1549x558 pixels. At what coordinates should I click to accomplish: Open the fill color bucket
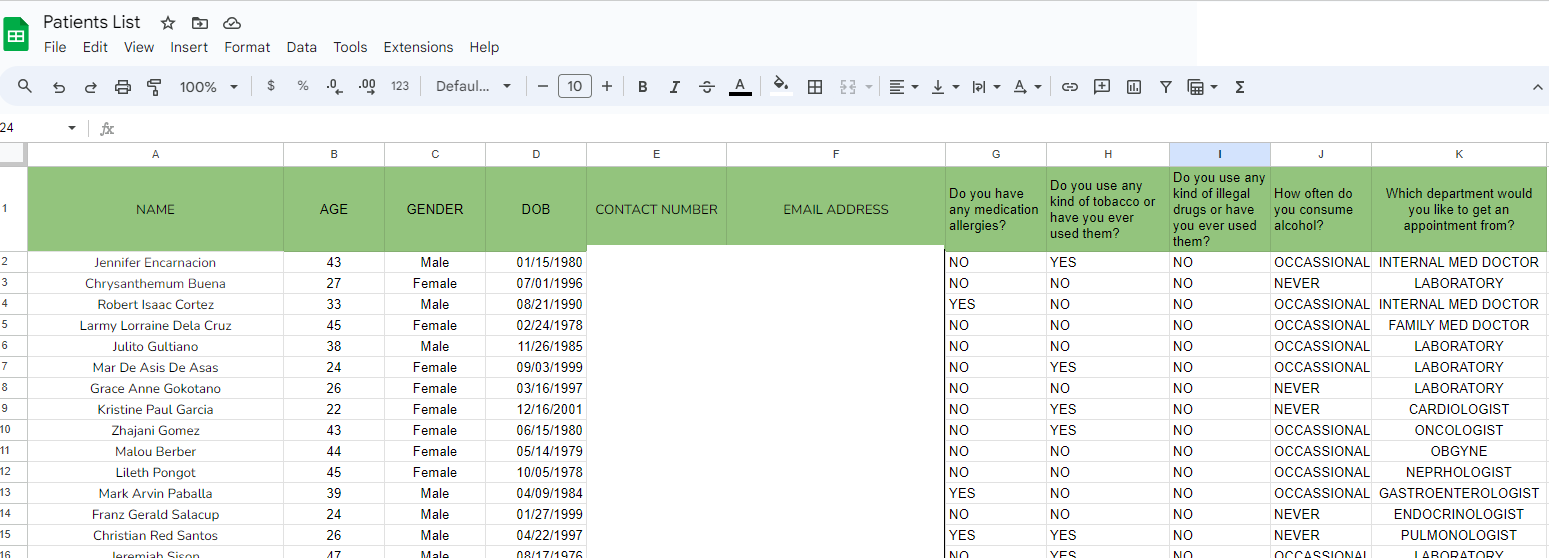tap(781, 87)
